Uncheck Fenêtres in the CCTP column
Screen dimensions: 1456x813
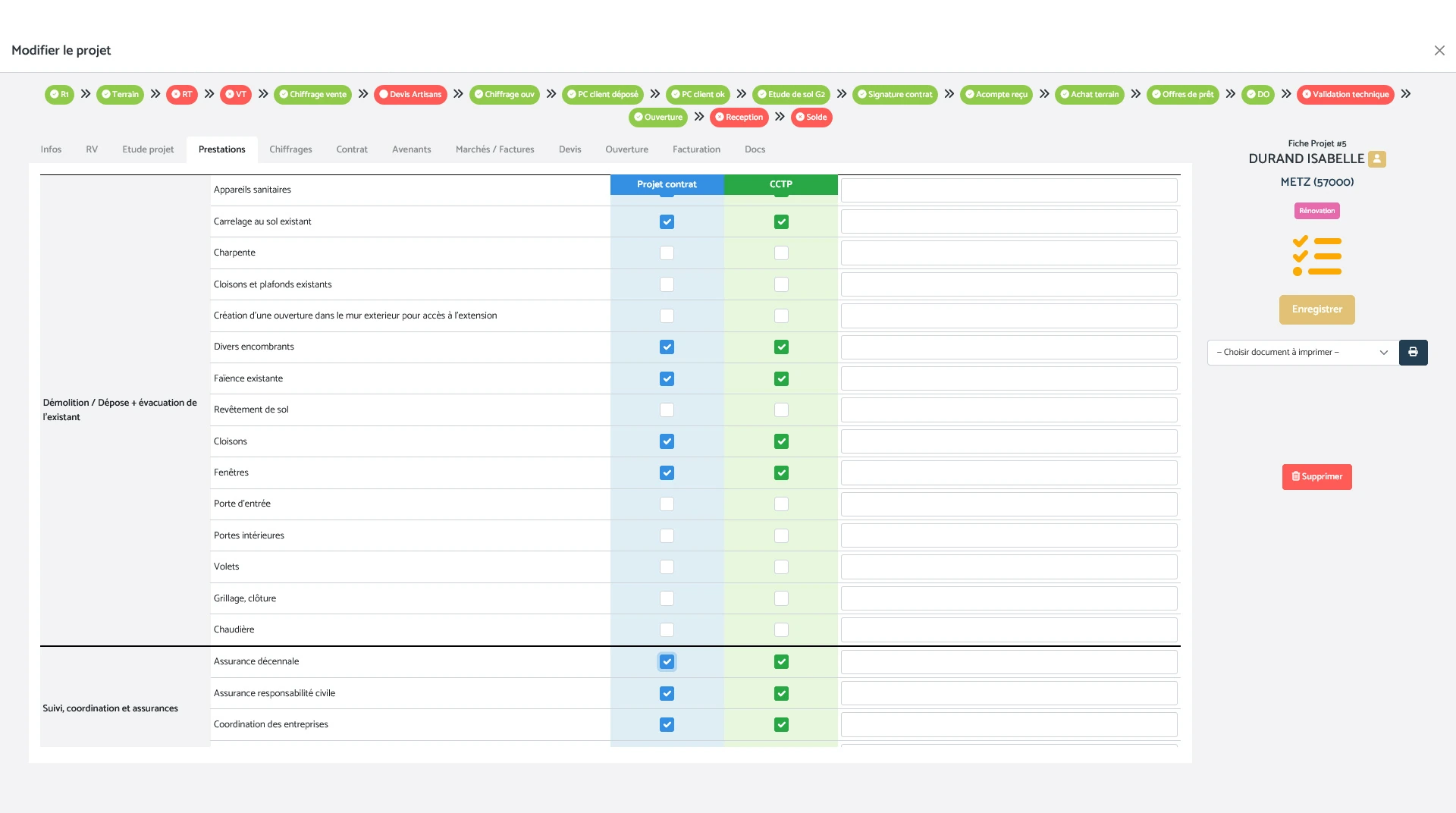point(781,473)
